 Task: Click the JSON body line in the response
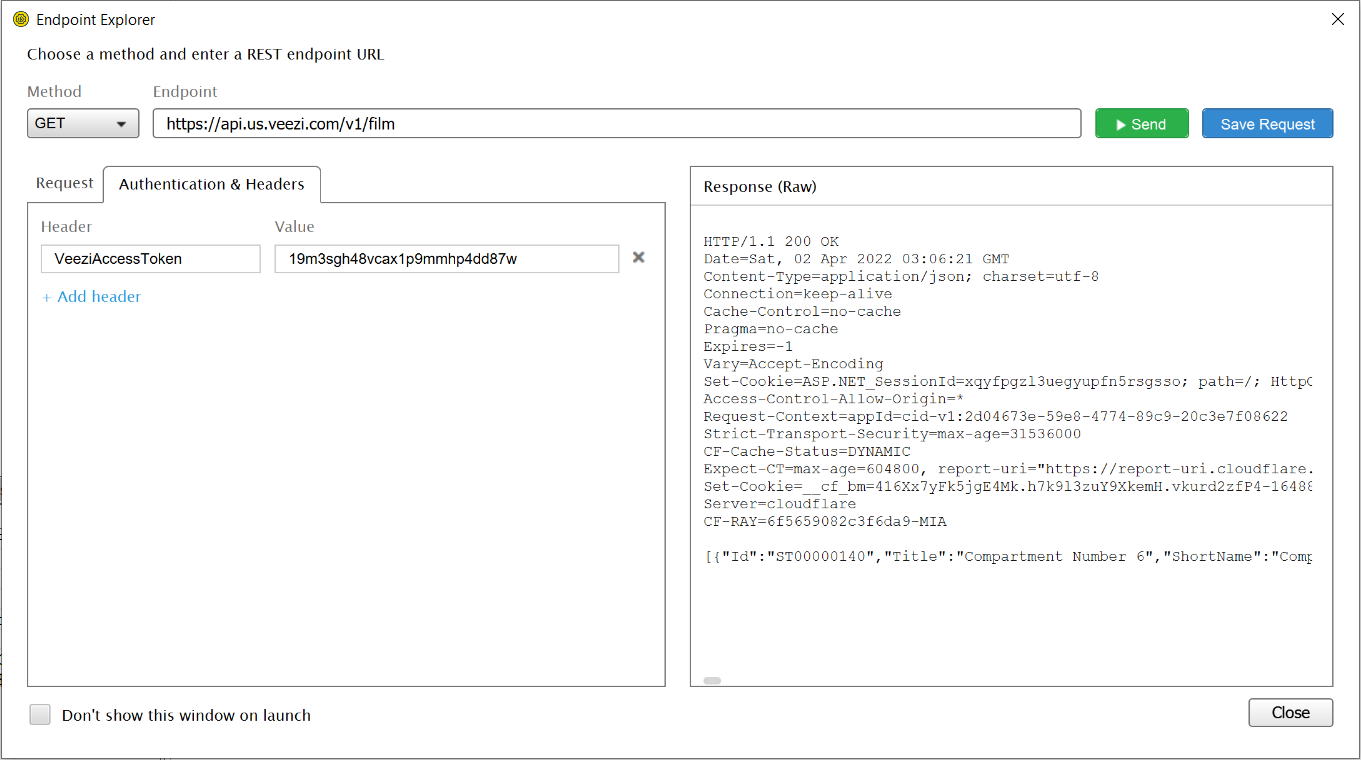1008,557
